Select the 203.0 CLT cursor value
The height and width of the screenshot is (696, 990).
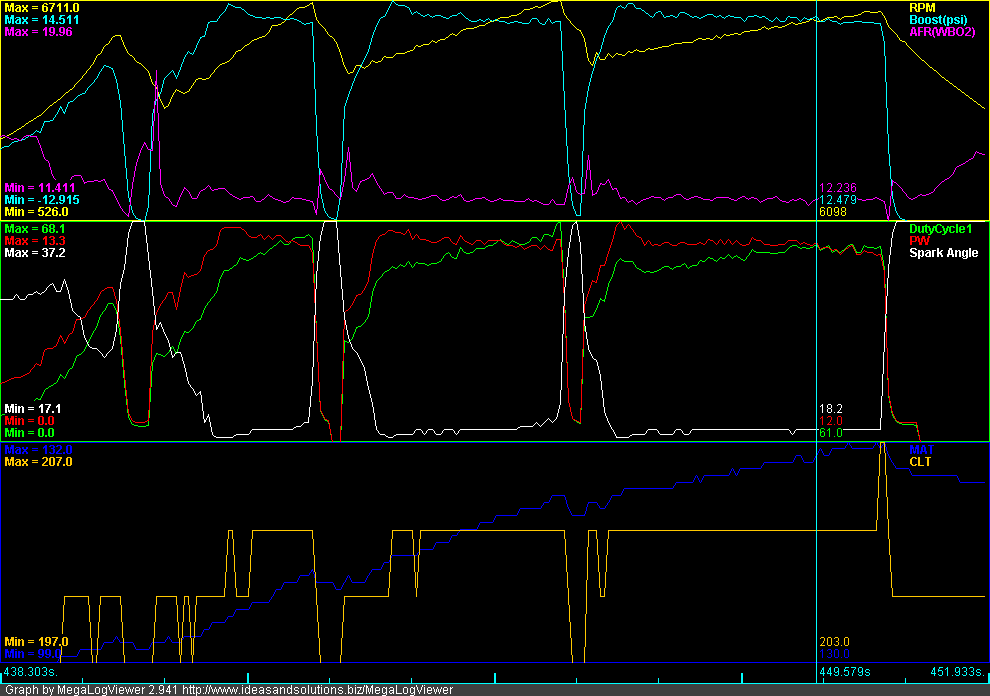click(x=834, y=641)
